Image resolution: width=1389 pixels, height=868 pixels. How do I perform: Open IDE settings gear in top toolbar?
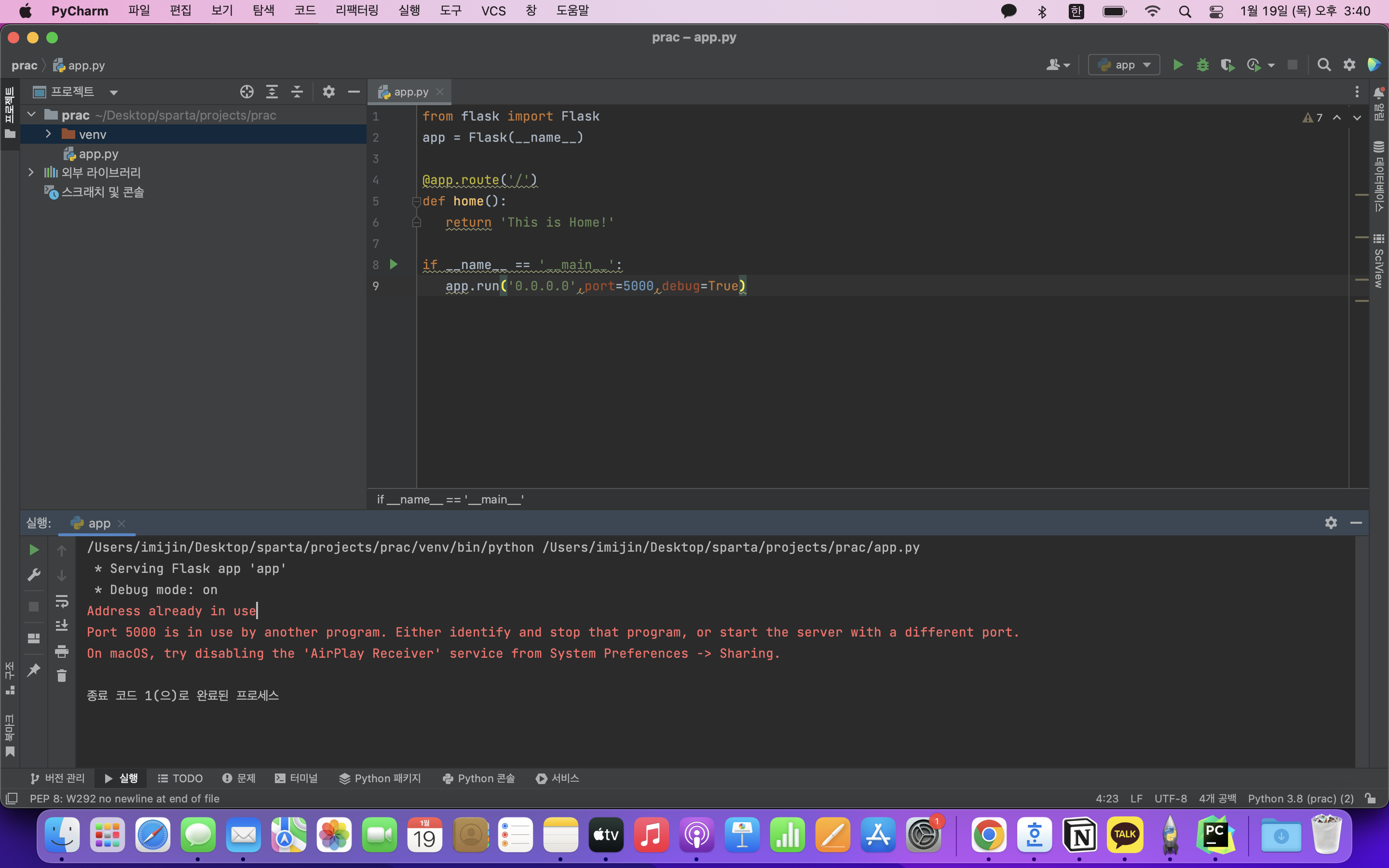[1349, 65]
